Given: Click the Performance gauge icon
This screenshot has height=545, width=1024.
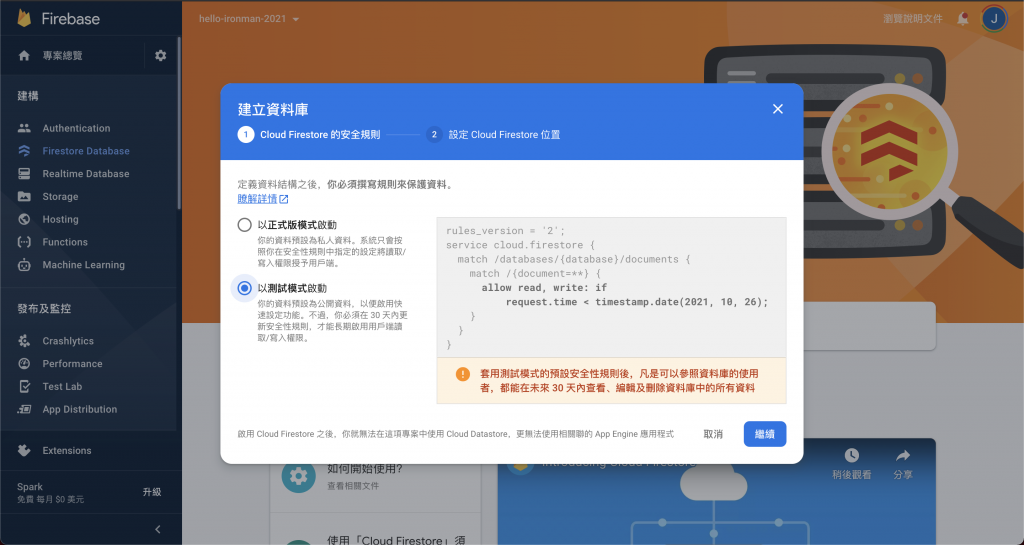Looking at the screenshot, I should [x=24, y=364].
